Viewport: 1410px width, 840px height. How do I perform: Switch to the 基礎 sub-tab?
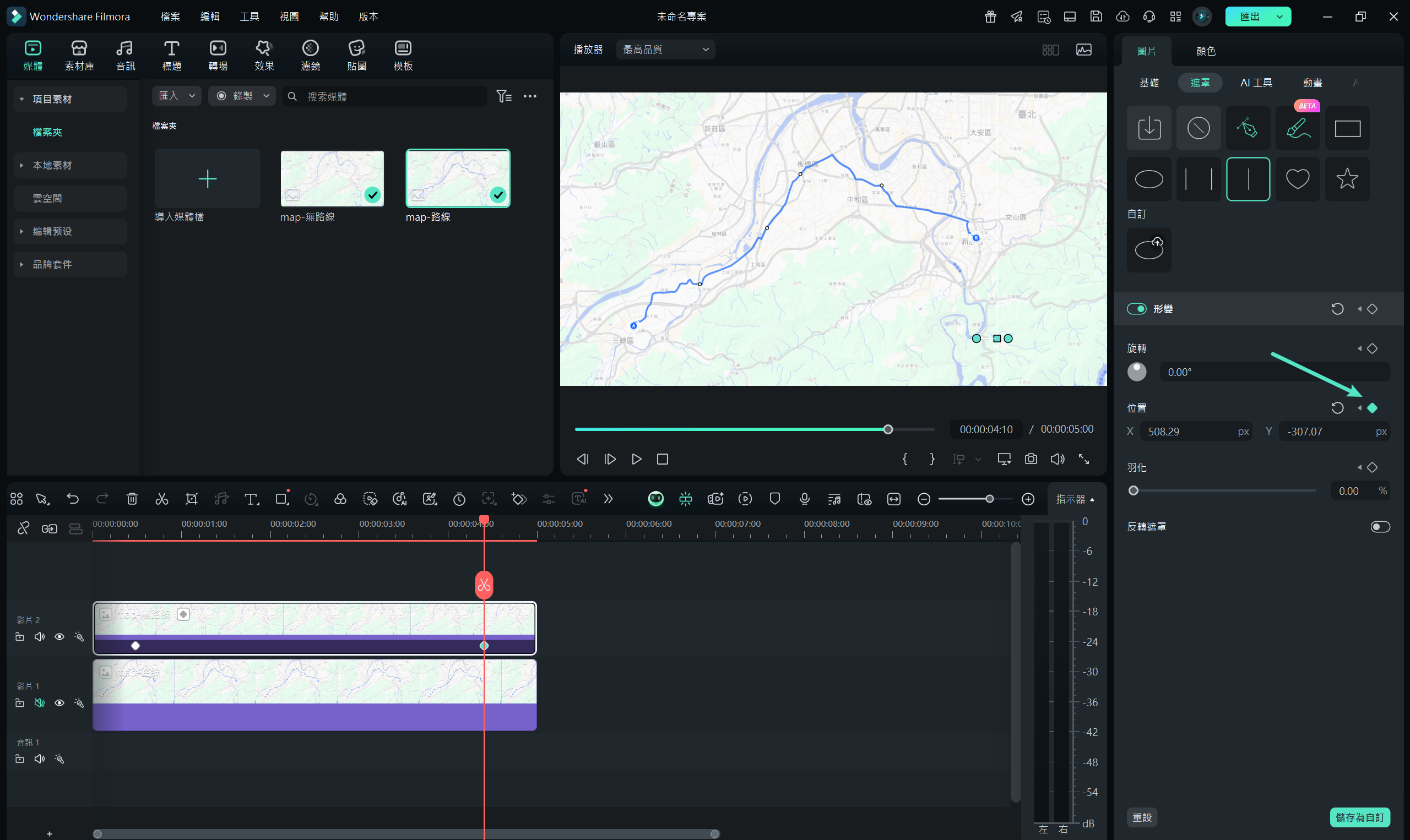[1149, 83]
